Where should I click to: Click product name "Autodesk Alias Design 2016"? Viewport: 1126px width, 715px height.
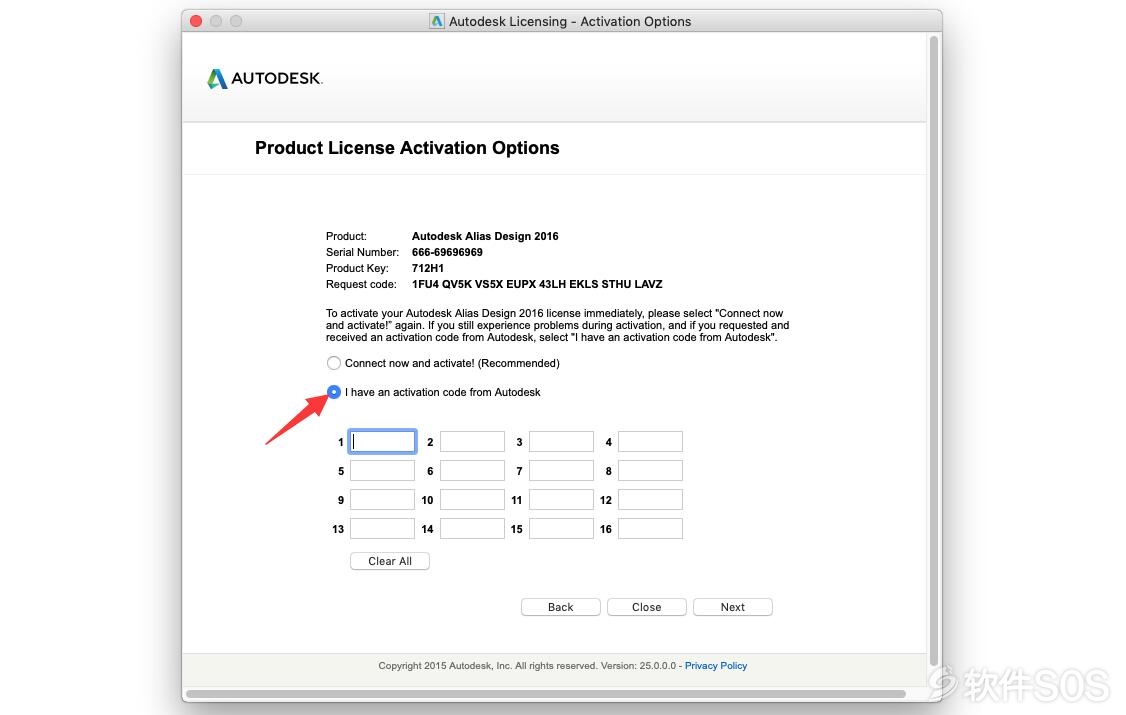tap(485, 236)
